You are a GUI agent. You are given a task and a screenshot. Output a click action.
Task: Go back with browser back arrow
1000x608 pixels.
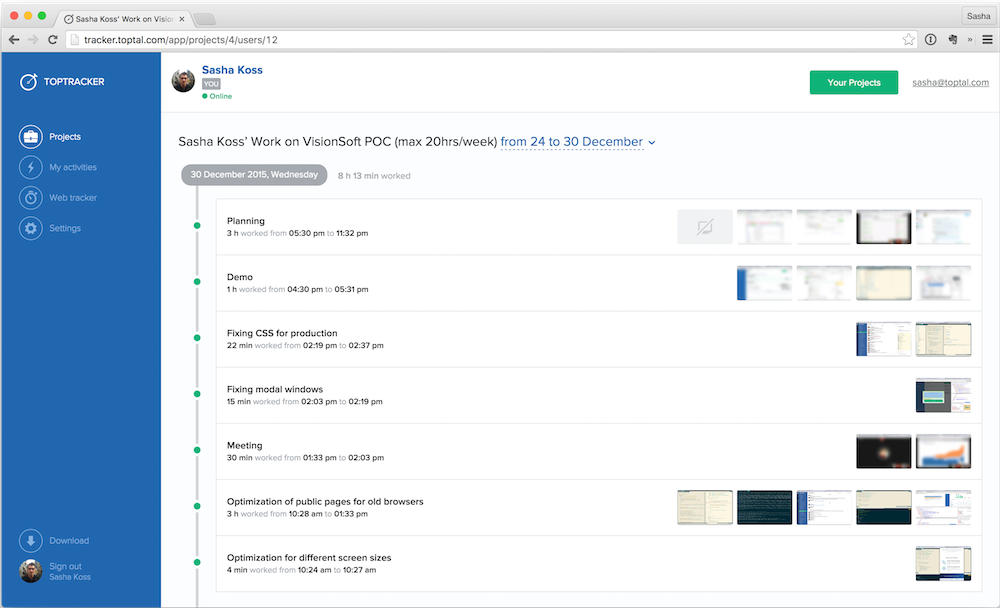(x=14, y=40)
